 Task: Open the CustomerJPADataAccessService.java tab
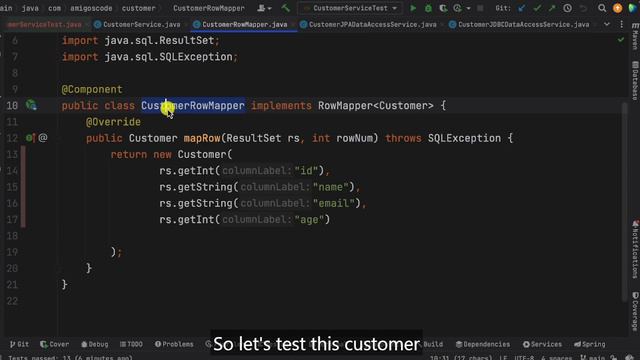(368, 24)
